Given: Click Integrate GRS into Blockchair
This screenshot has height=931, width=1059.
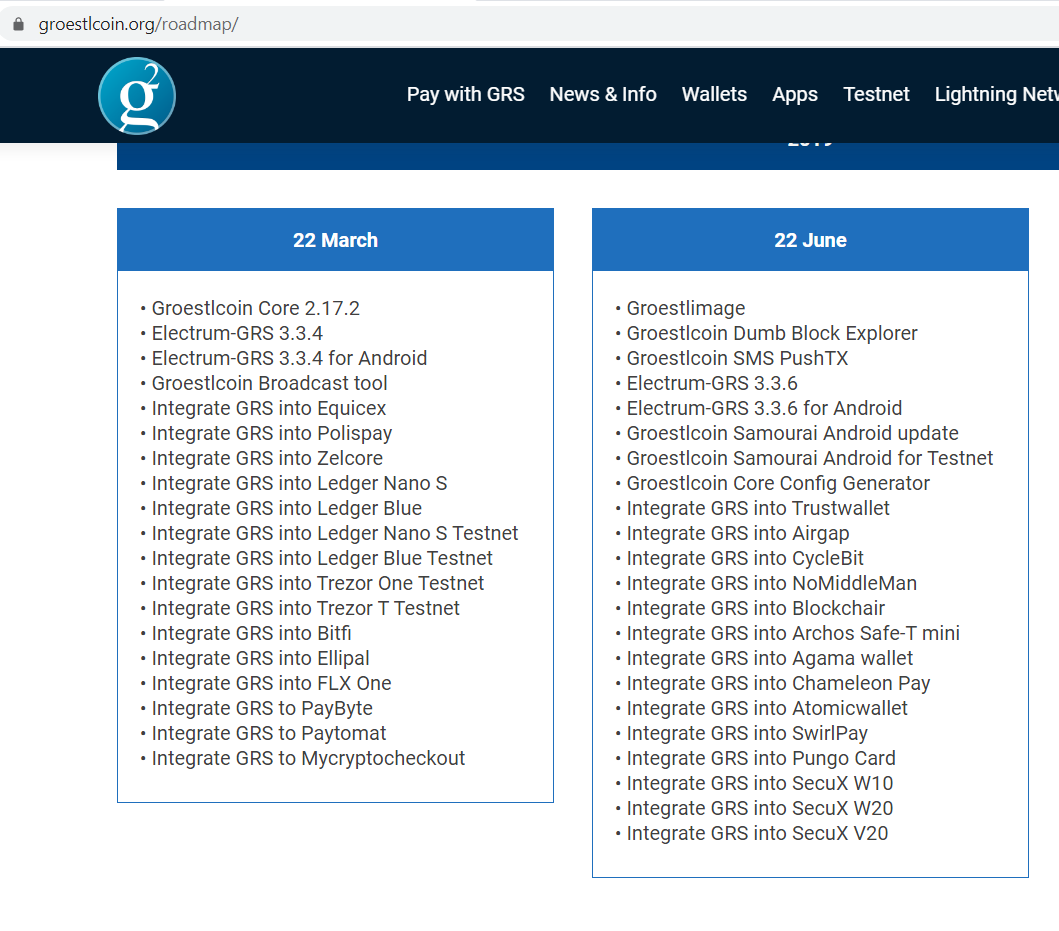Looking at the screenshot, I should [x=755, y=608].
